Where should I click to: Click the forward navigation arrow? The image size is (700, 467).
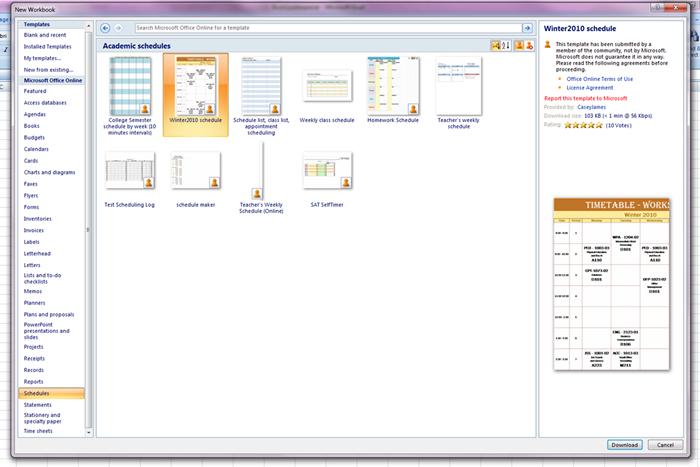click(x=119, y=28)
